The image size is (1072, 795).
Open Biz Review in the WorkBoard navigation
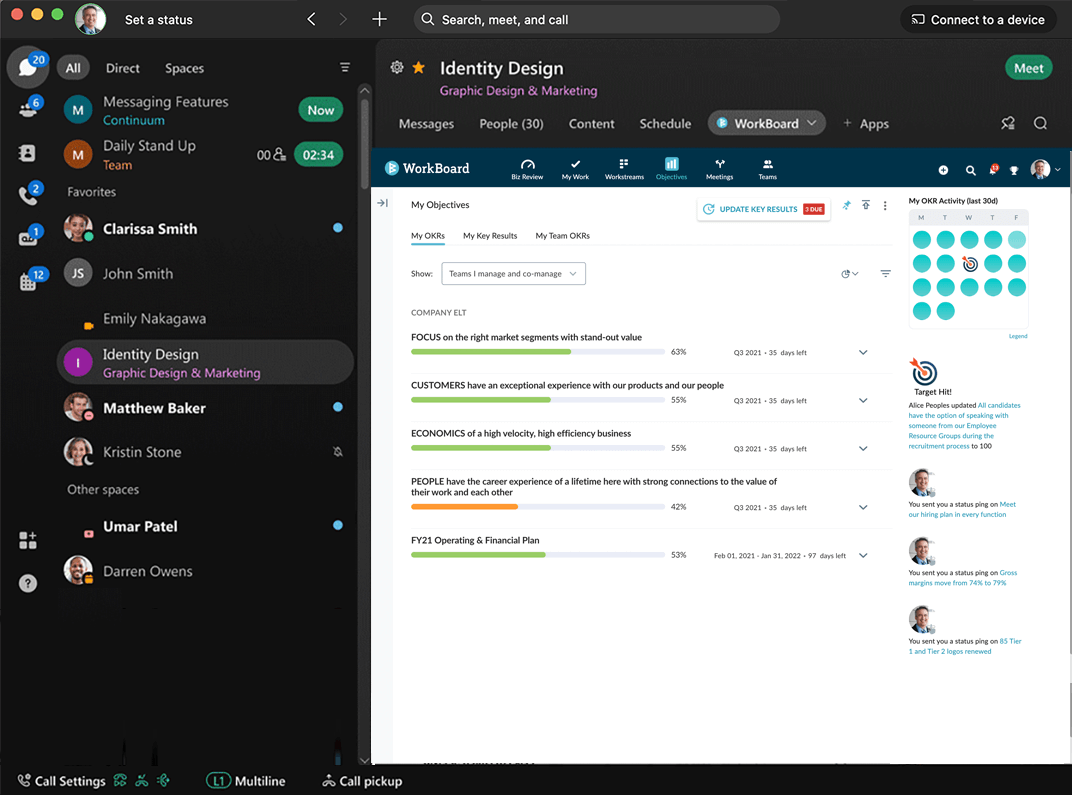(x=527, y=168)
